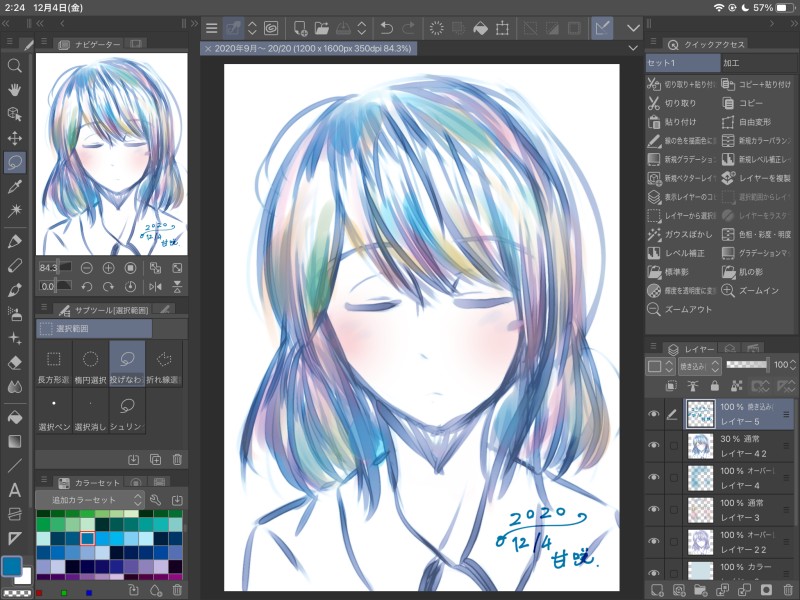Flip canvas horizontally in navigator

click(x=155, y=287)
